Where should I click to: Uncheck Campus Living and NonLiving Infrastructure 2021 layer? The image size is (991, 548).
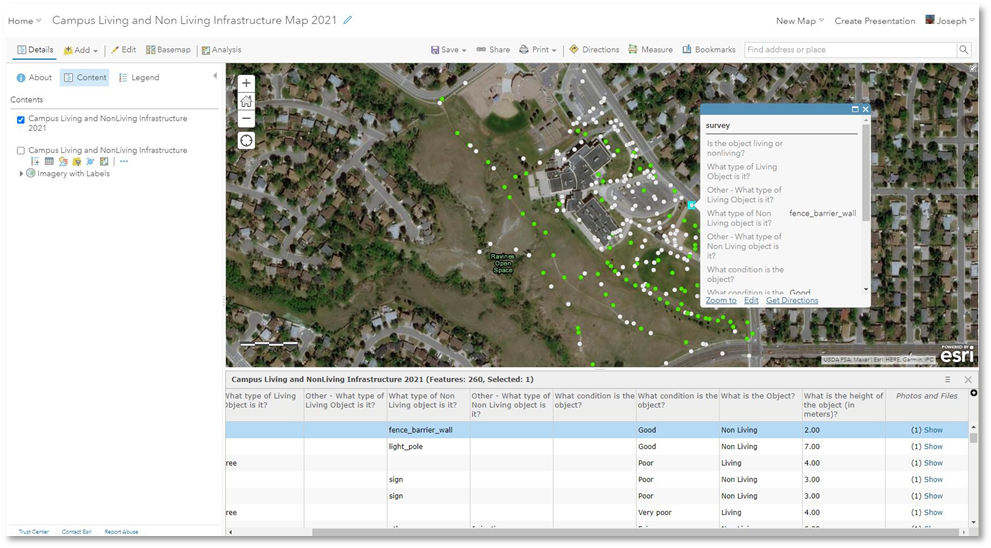(x=21, y=119)
